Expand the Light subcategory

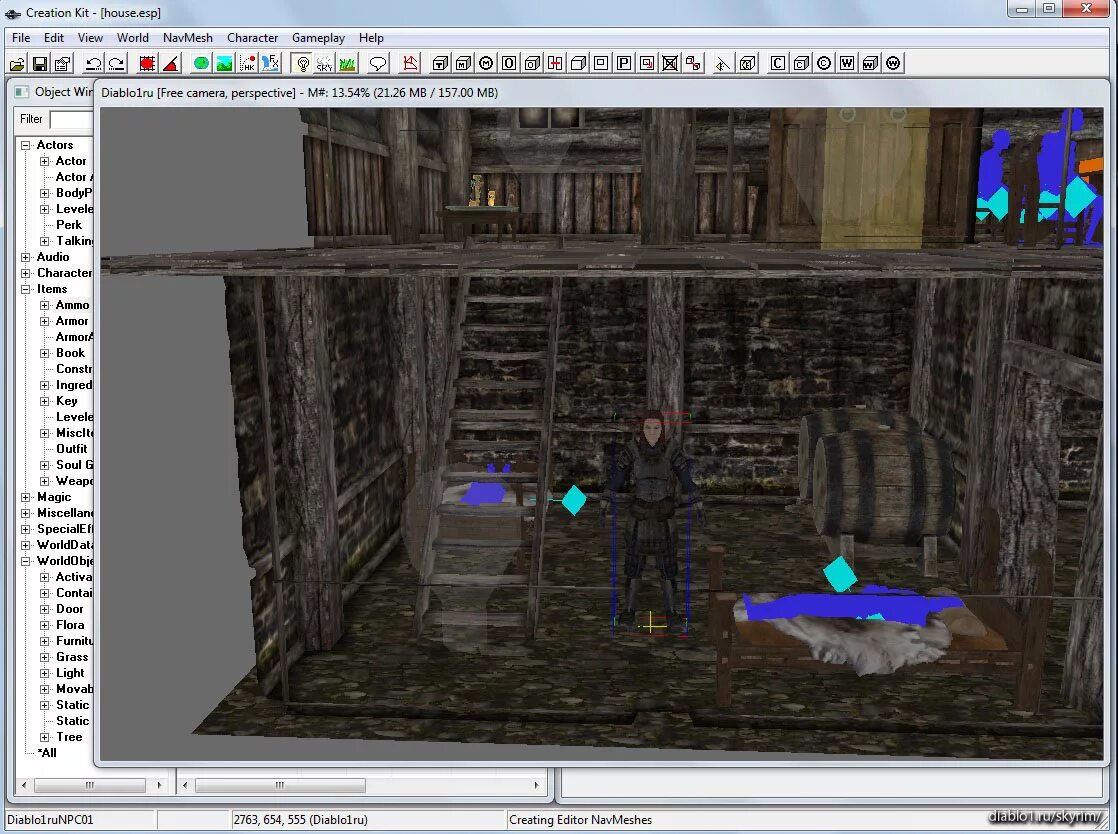pyautogui.click(x=45, y=674)
